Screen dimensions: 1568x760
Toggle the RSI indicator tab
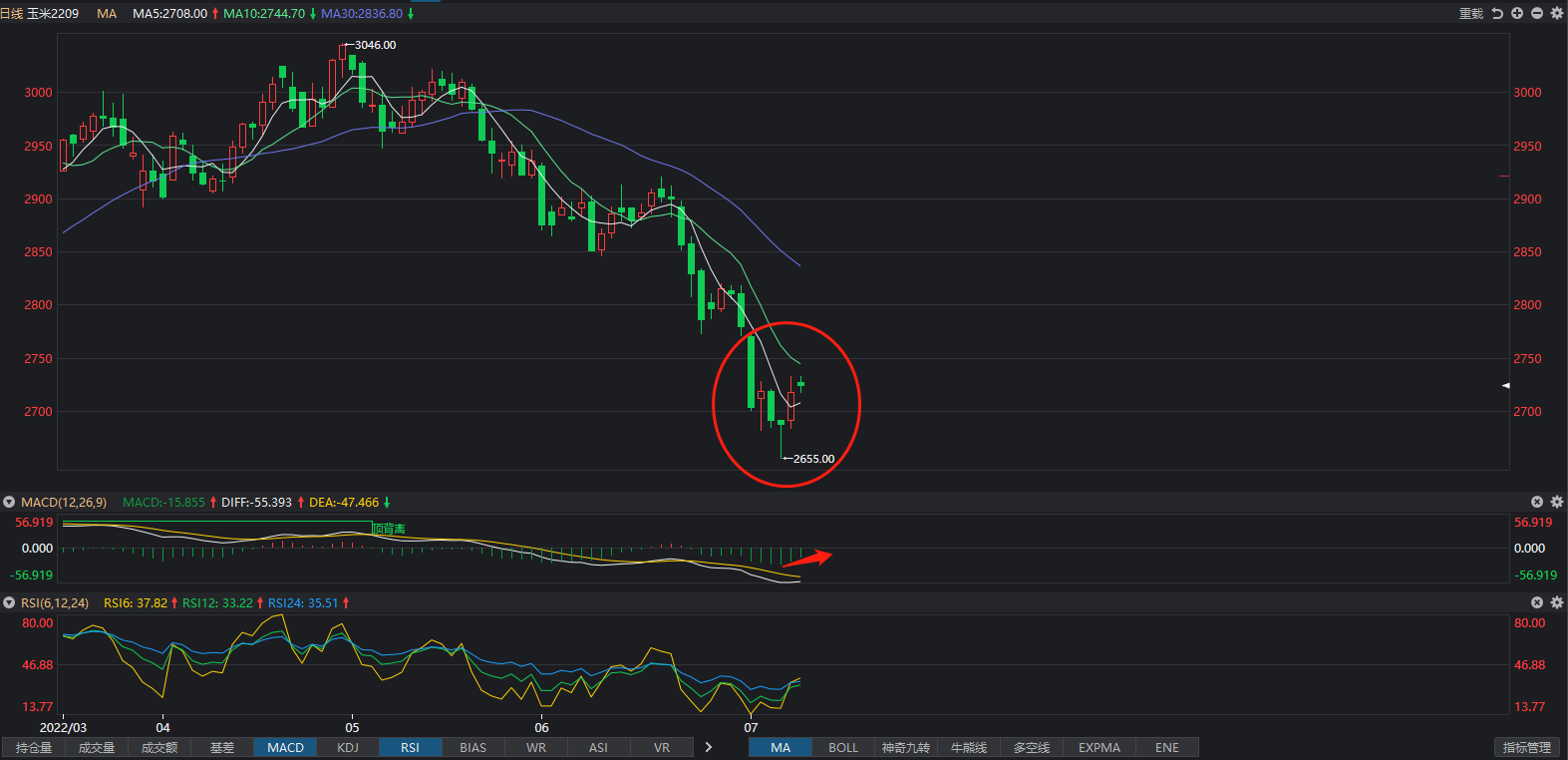click(x=411, y=747)
